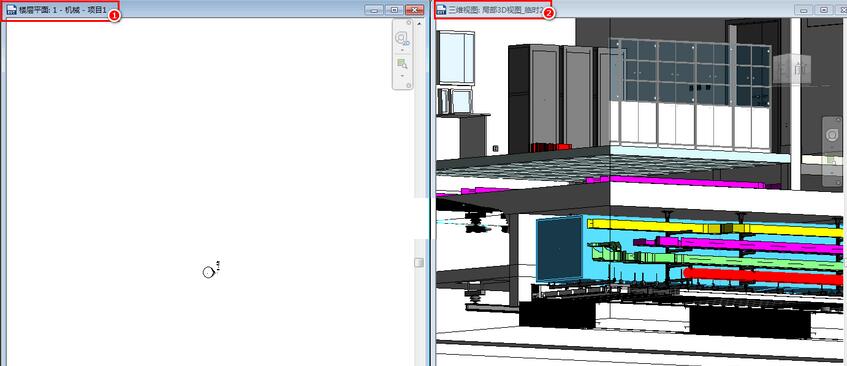This screenshot has width=847, height=366.
Task: Click scroll up arrow in floor plan window
Action: (x=419, y=24)
